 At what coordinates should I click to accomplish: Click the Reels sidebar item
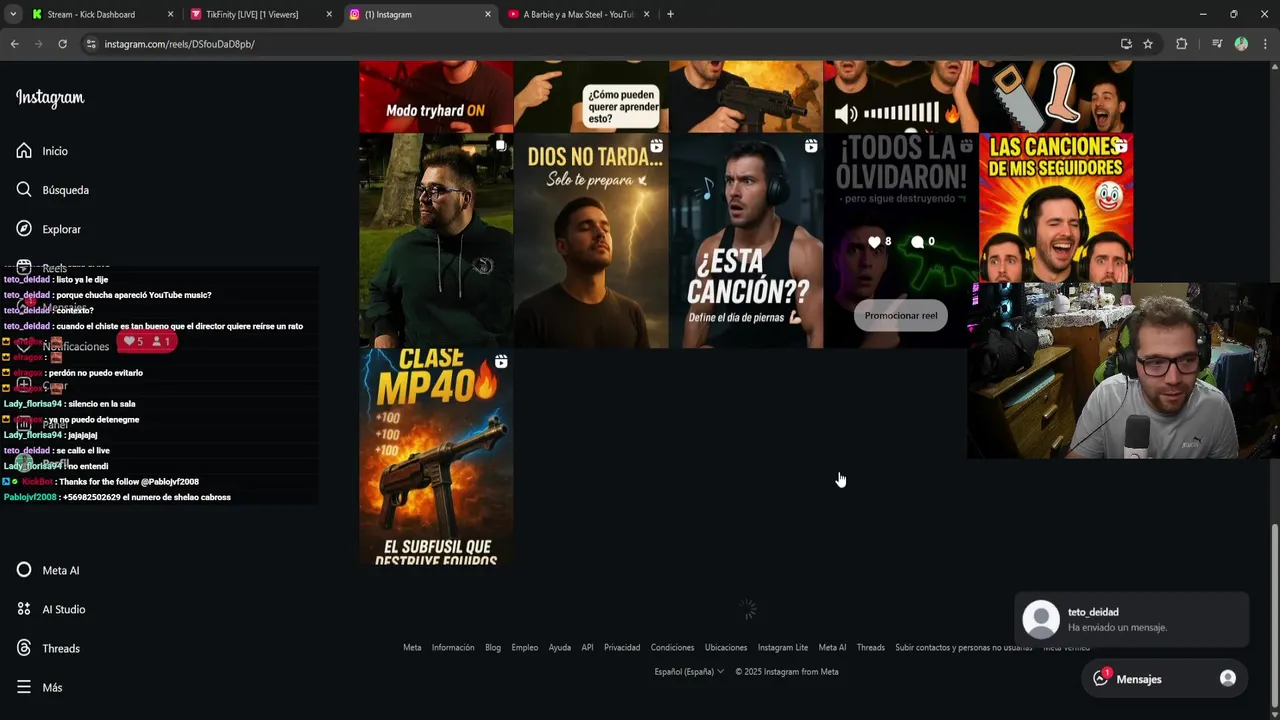click(41, 268)
